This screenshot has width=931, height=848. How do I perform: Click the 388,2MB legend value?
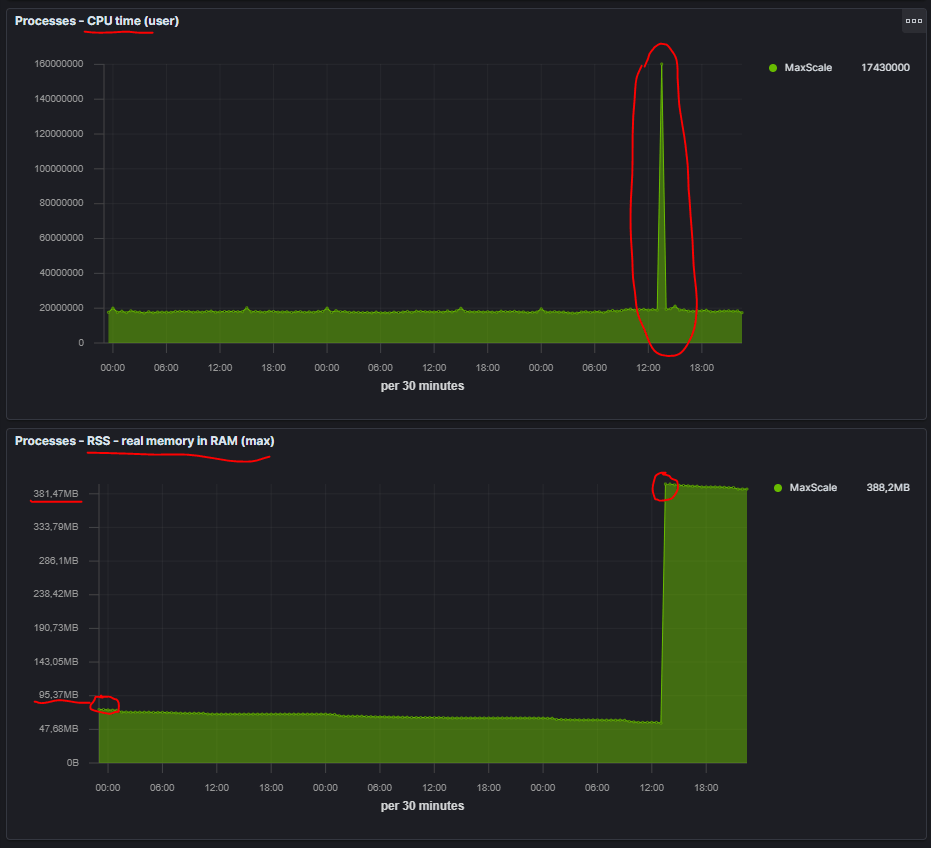(888, 488)
